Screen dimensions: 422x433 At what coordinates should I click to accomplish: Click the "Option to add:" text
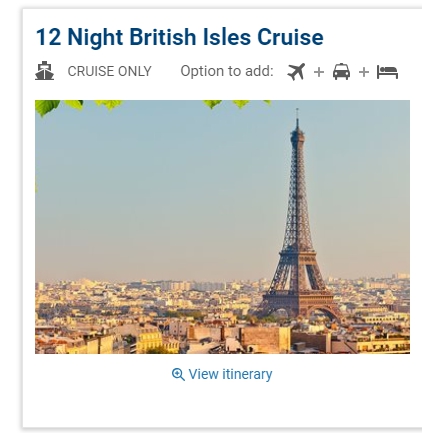(x=227, y=71)
